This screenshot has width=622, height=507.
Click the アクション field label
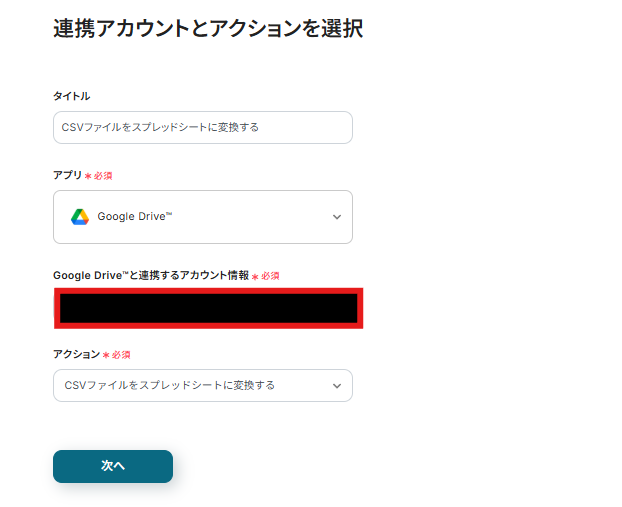[x=76, y=354]
